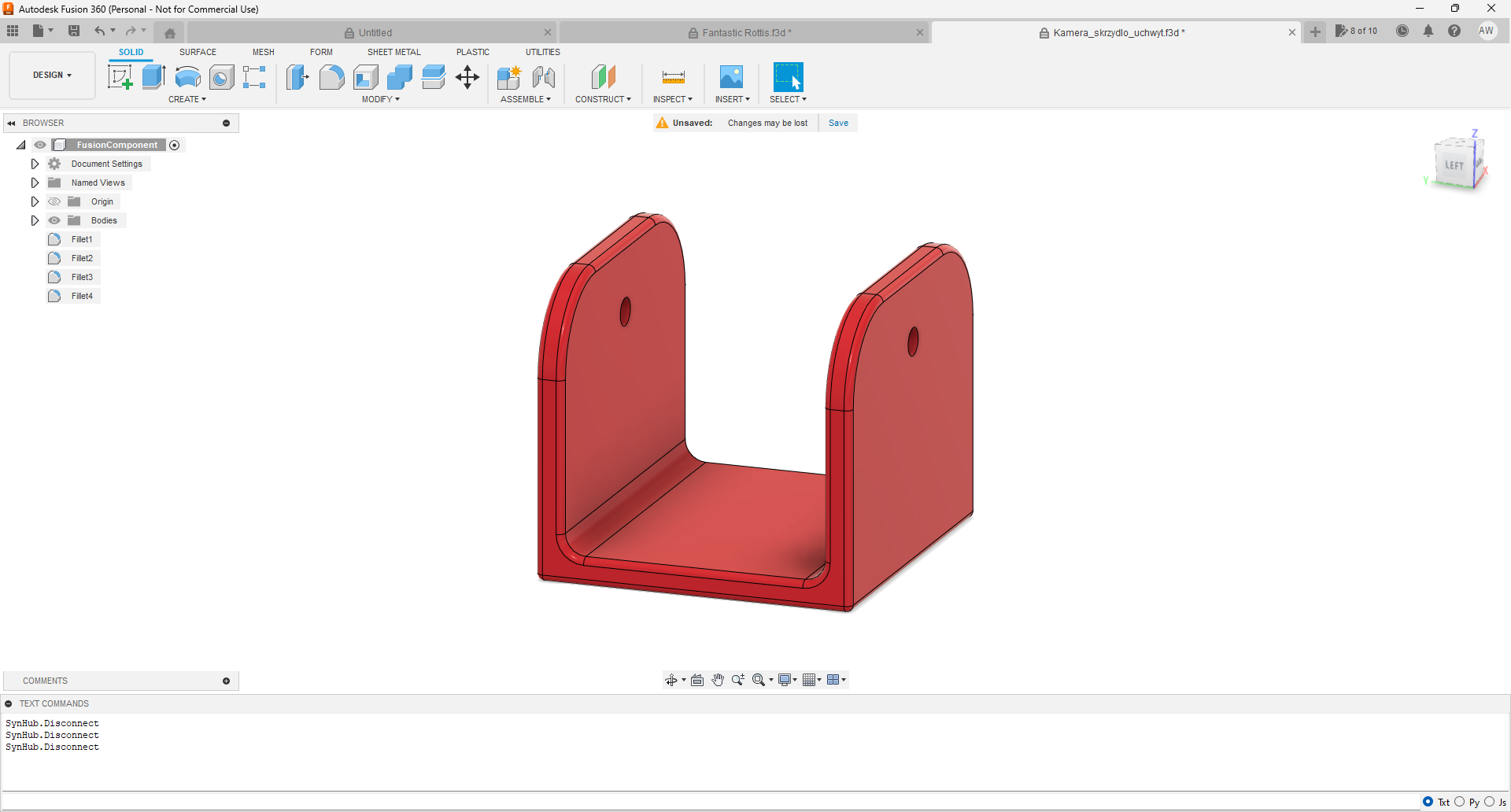Toggle the Browser panel pin dot
This screenshot has height=812, width=1511.
pos(226,123)
